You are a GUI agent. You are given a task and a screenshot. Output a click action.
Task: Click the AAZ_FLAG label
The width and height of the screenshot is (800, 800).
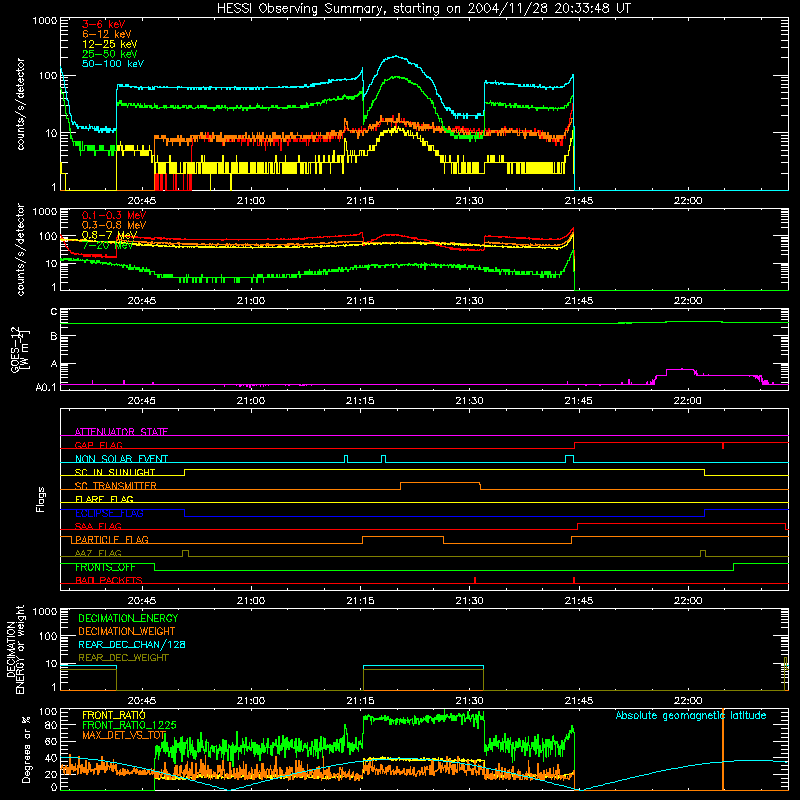(x=98, y=553)
